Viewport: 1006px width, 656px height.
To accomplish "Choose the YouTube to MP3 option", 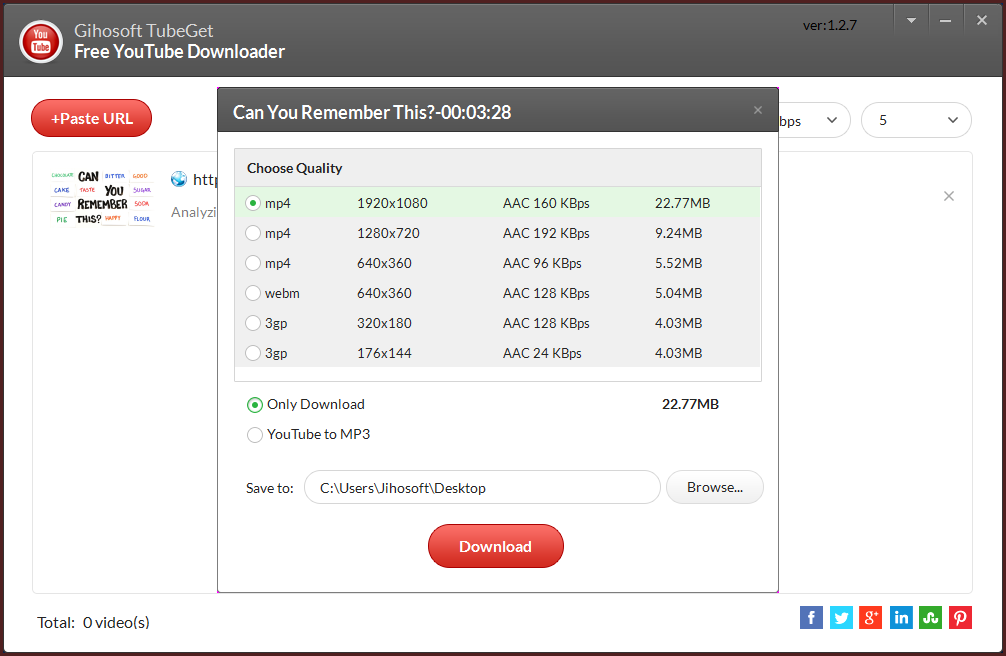I will click(x=255, y=435).
